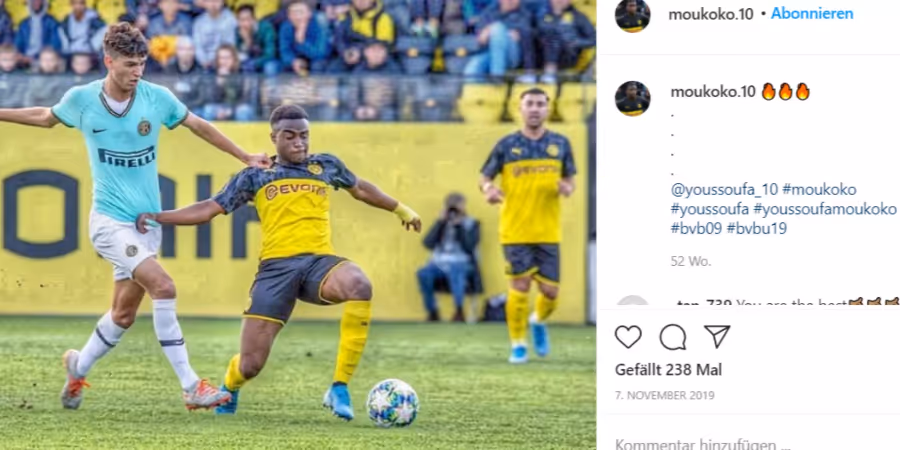The width and height of the screenshot is (900, 450).
Task: Open moukoko.10 username in caption
Action: [x=713, y=92]
